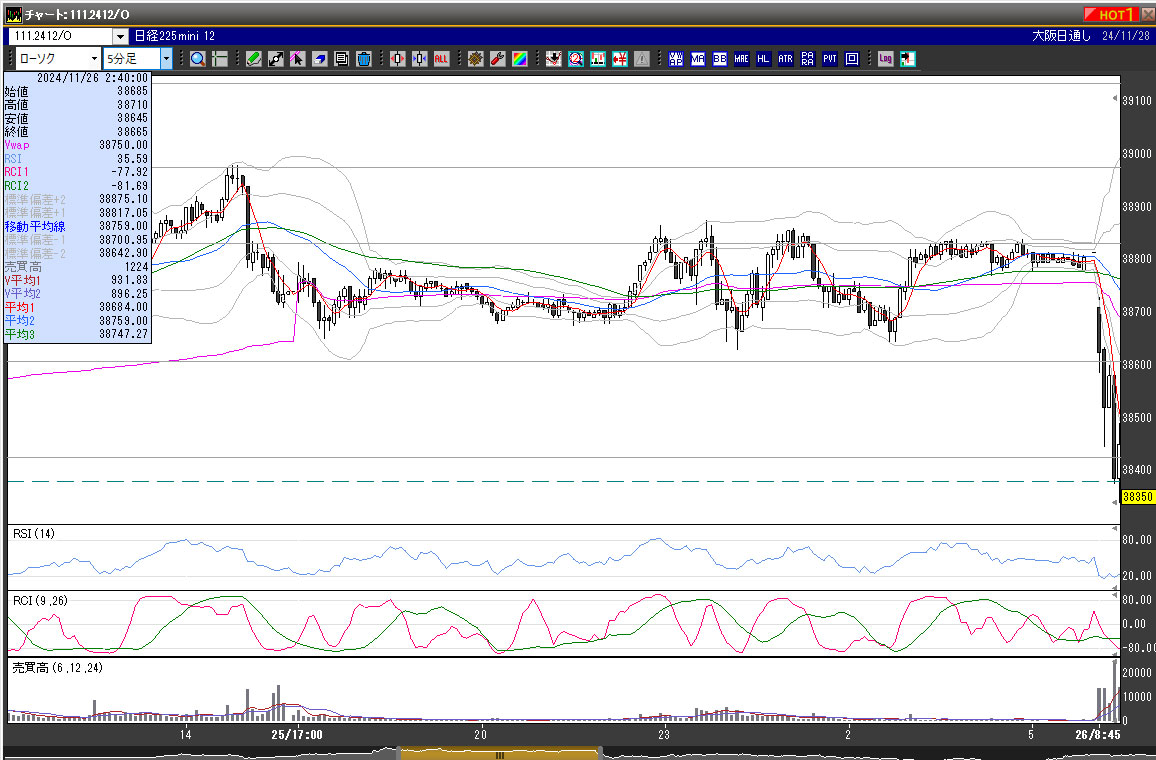Click the yen arrow order icon
Screen dimensions: 1156x760
point(620,59)
